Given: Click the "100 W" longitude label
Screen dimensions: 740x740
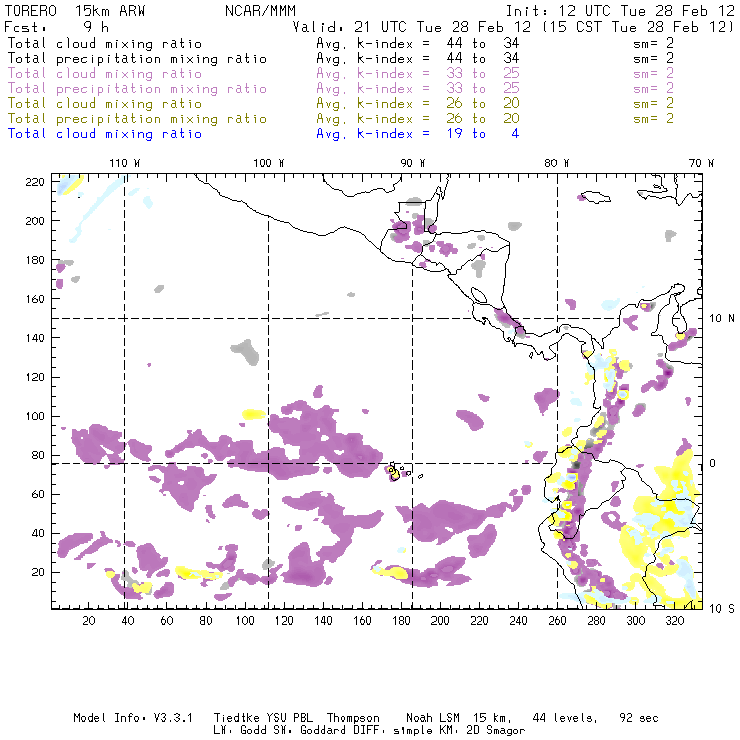Looking at the screenshot, I should point(269,163).
